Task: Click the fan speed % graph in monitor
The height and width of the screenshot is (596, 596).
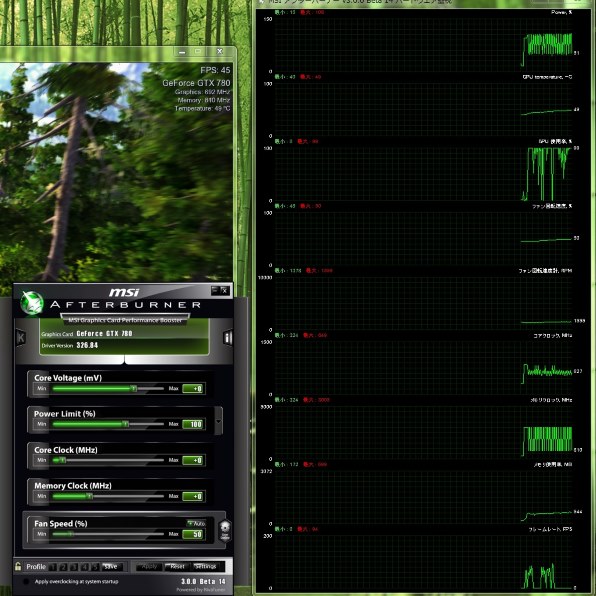Action: [423, 239]
